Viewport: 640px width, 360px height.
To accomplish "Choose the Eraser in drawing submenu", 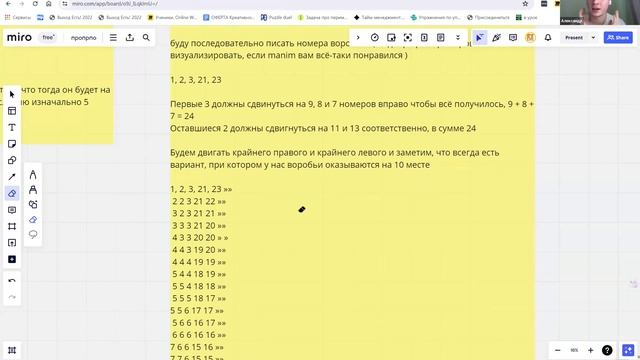I will coord(33,220).
